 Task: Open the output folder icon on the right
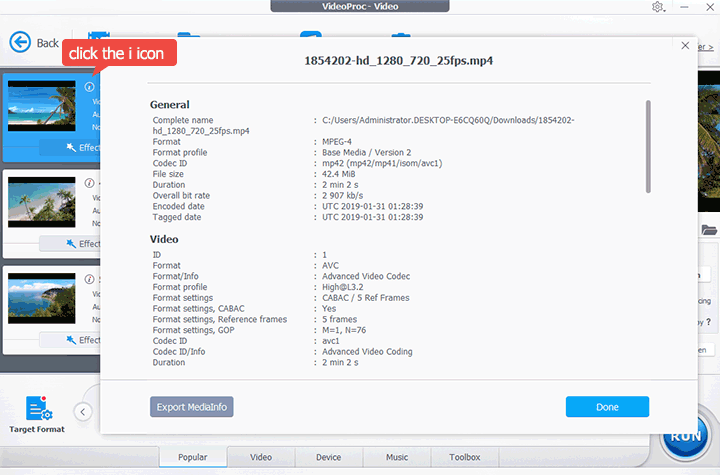click(709, 230)
